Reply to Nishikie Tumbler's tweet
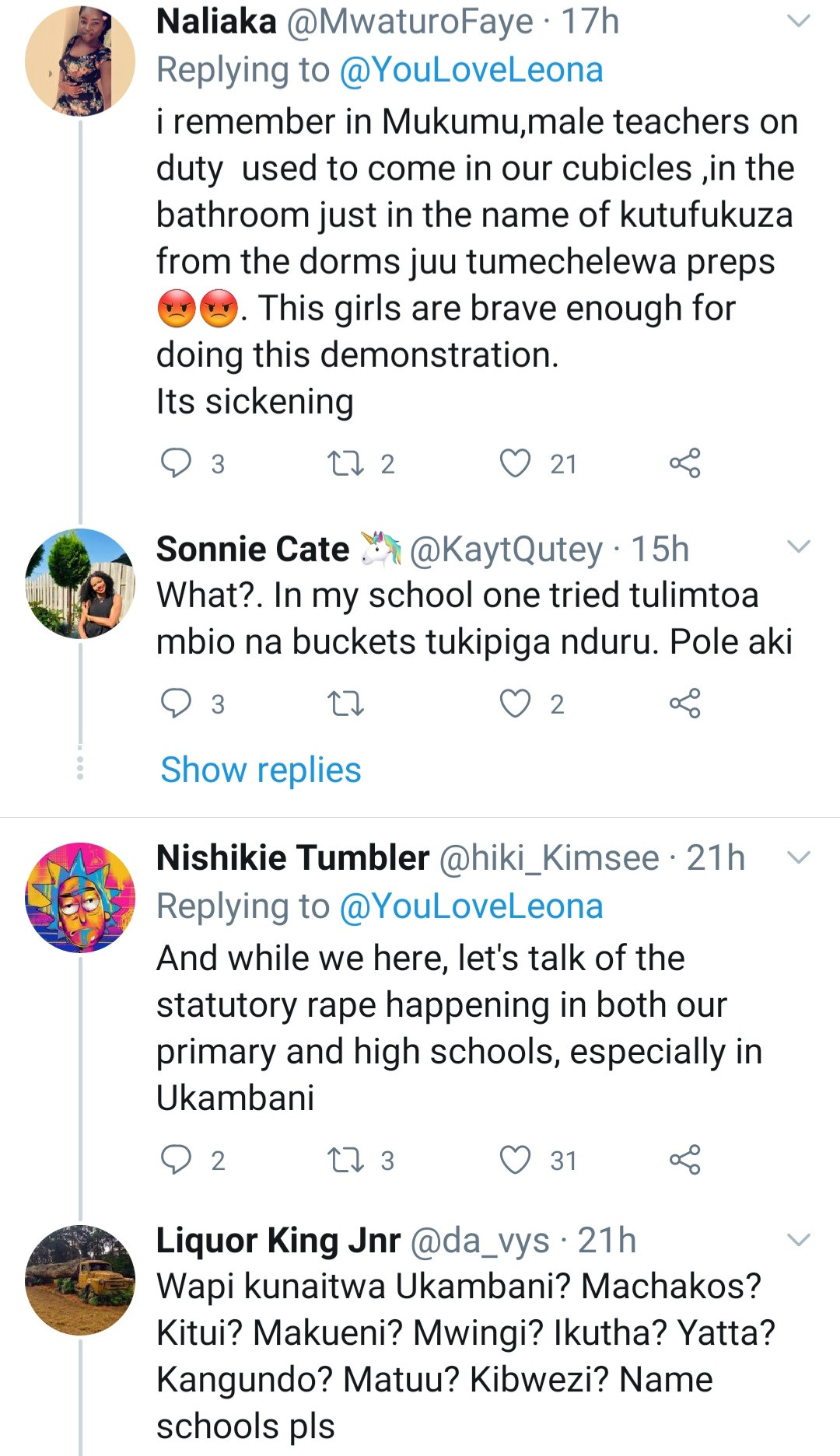 pos(176,1160)
